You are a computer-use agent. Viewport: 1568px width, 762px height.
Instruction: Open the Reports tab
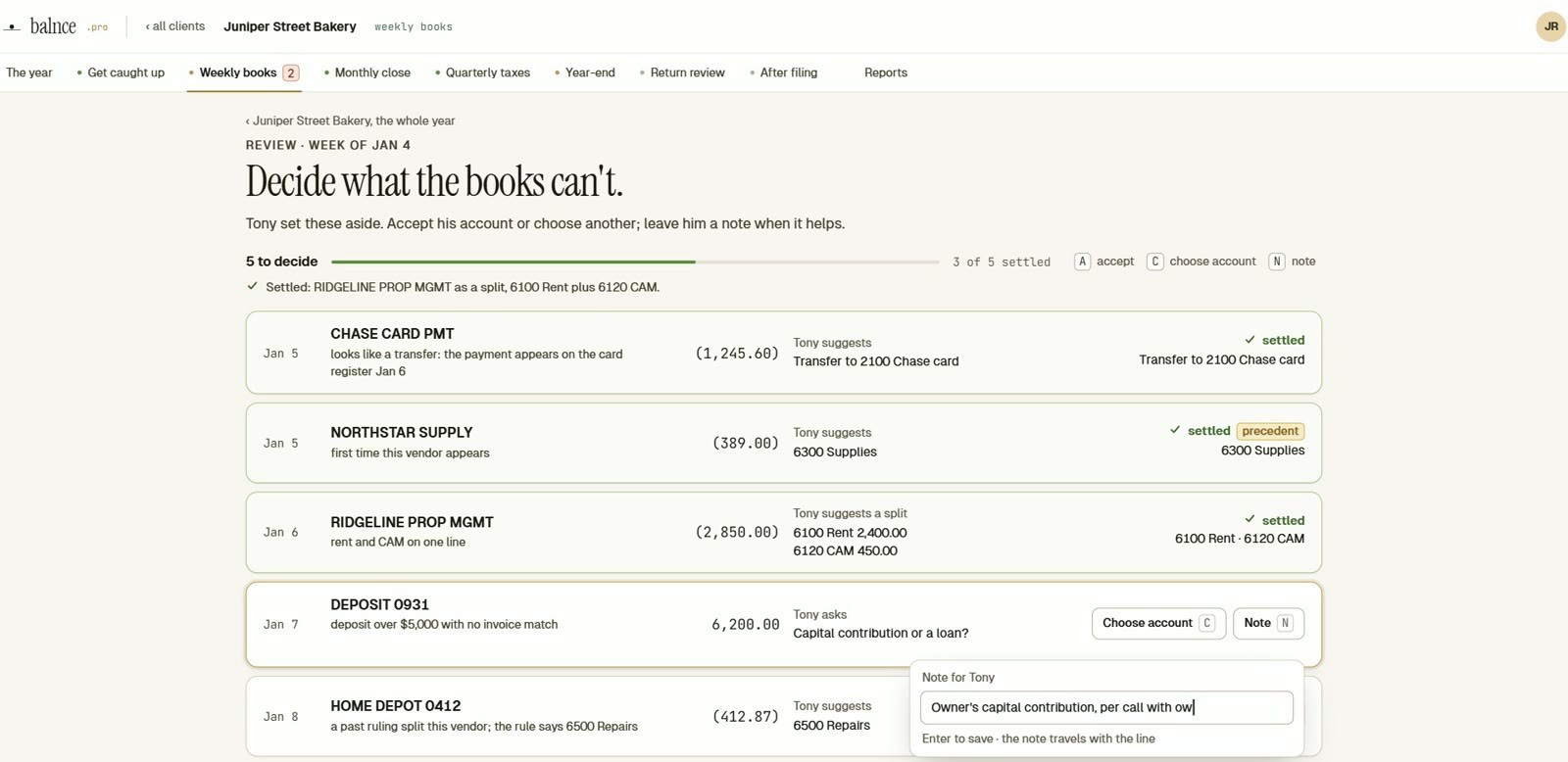886,72
